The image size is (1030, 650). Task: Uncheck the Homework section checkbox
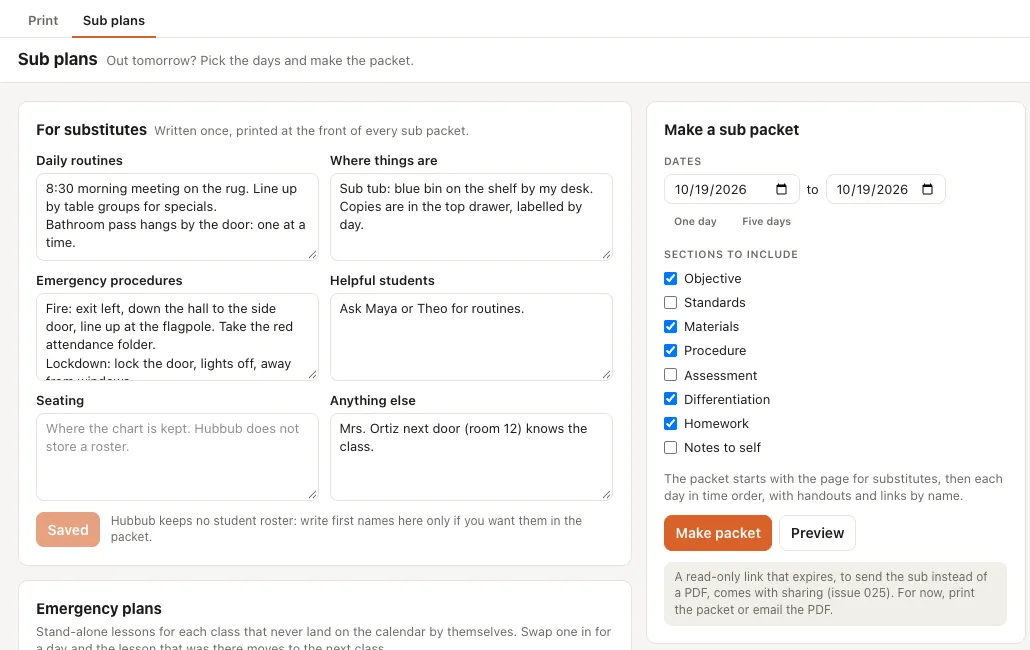[x=670, y=423]
